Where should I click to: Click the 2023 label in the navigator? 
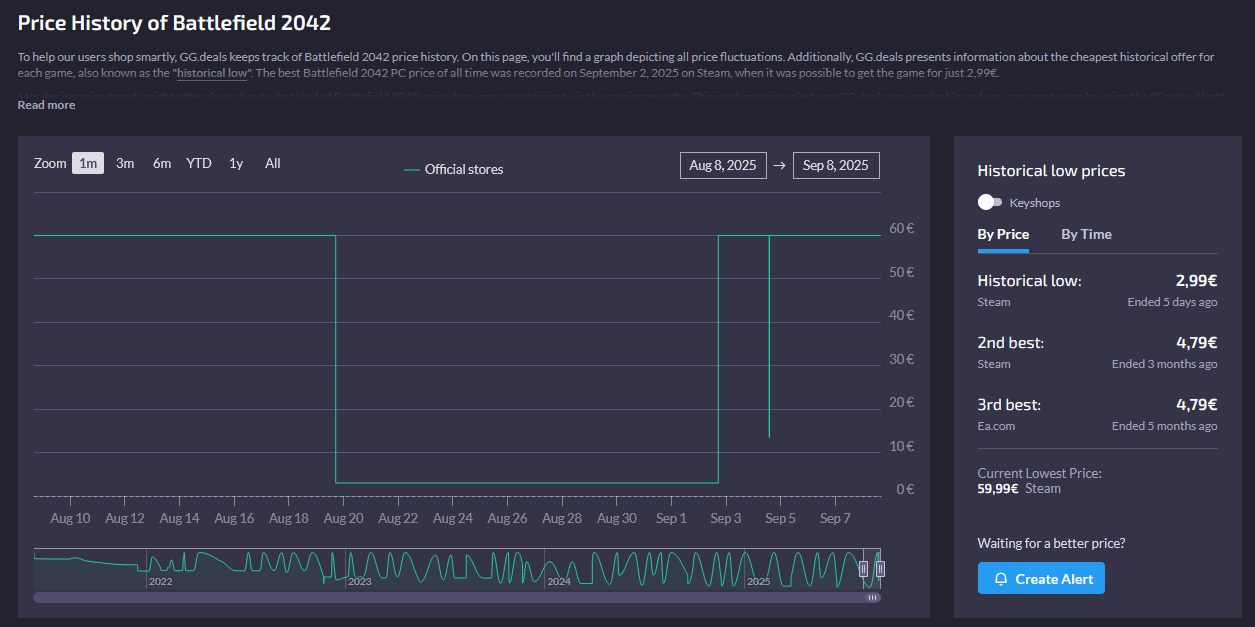click(360, 581)
